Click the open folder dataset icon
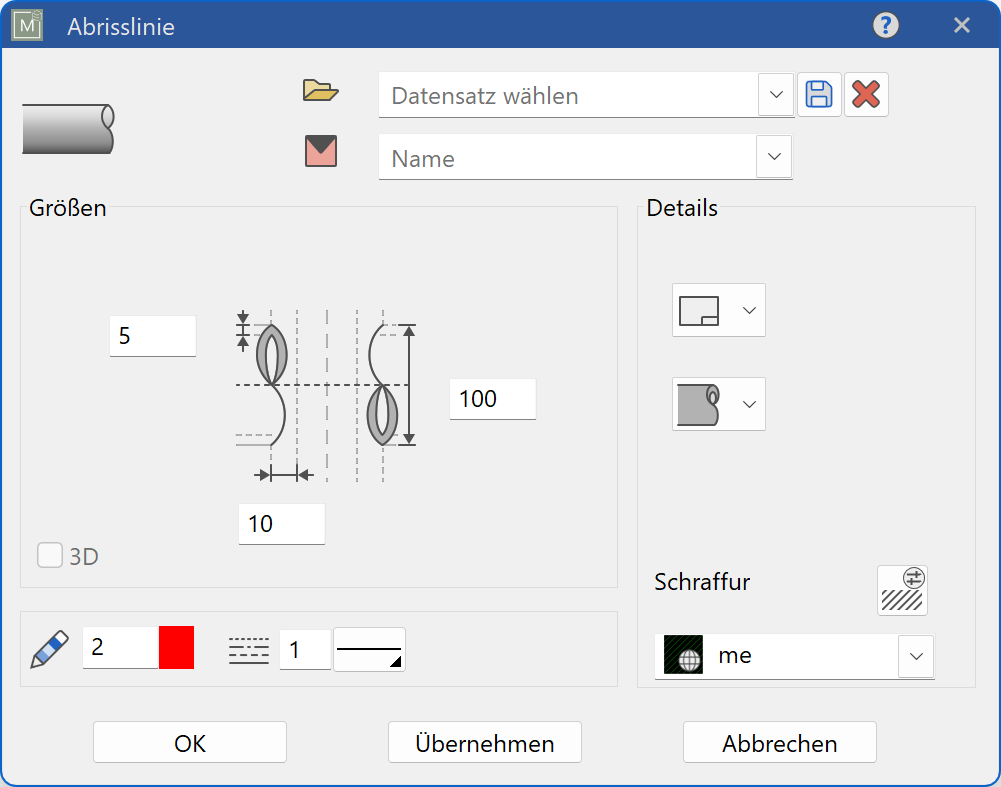Image resolution: width=1001 pixels, height=787 pixels. tap(321, 92)
